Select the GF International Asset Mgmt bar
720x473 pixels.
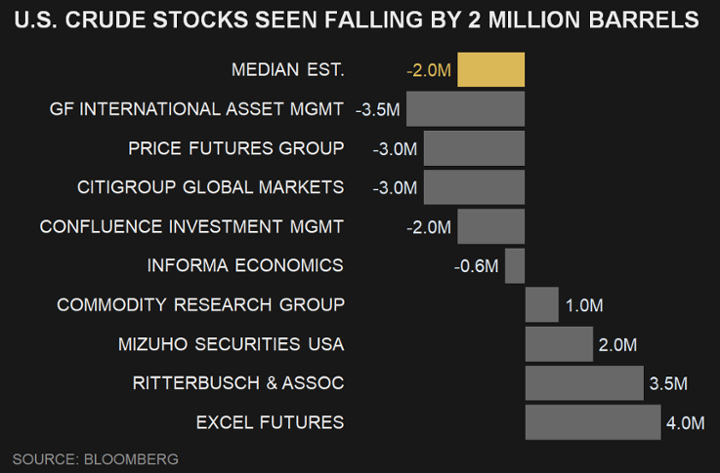tap(465, 109)
